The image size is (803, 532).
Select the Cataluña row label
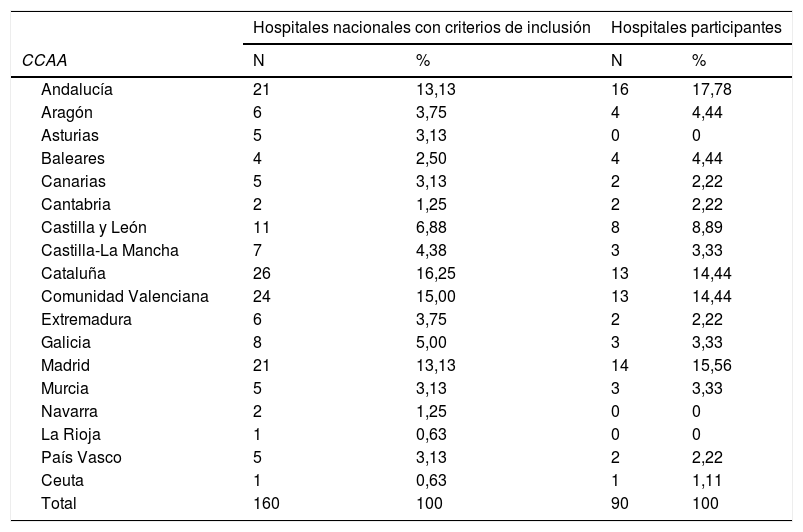pos(73,274)
